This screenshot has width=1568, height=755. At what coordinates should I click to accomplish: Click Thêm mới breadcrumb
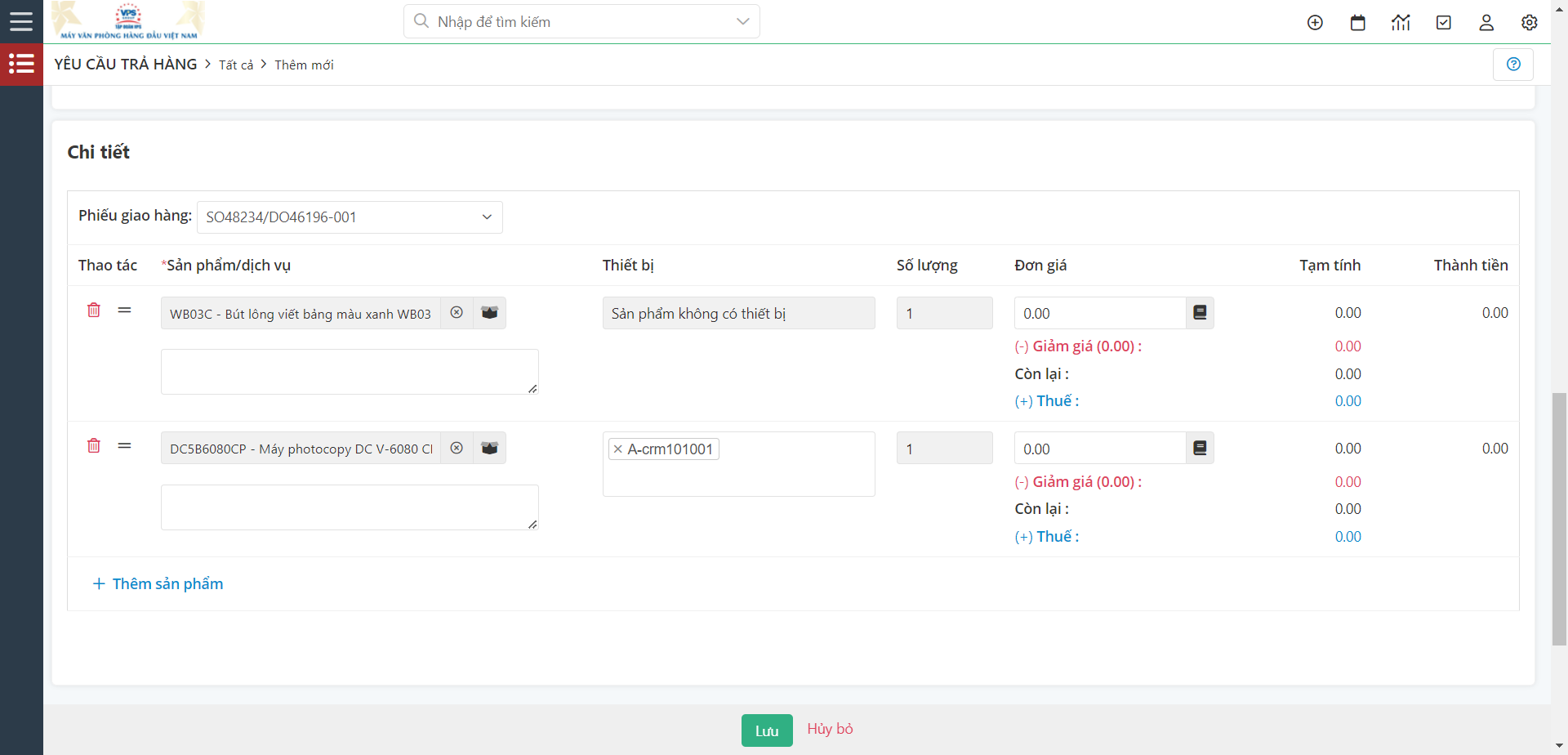[x=304, y=65]
